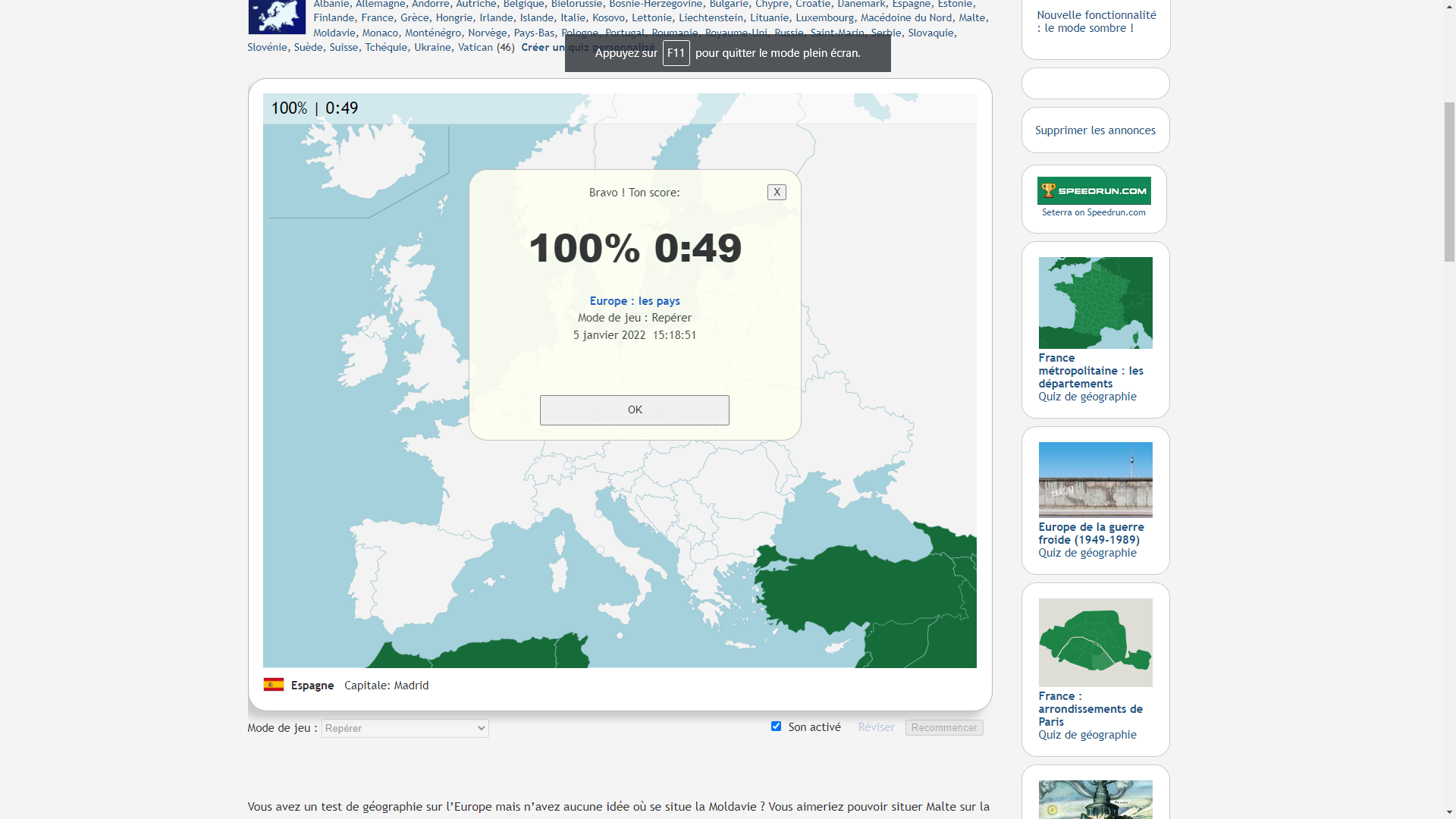Click the Norvège country link

(x=487, y=33)
